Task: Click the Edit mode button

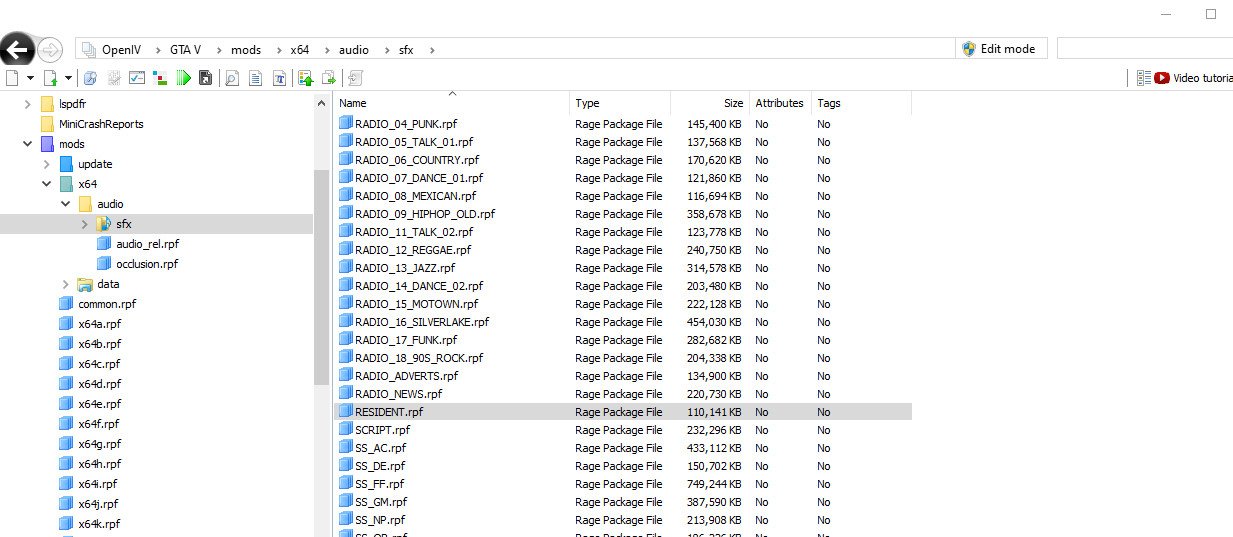Action: pyautogui.click(x=1002, y=48)
